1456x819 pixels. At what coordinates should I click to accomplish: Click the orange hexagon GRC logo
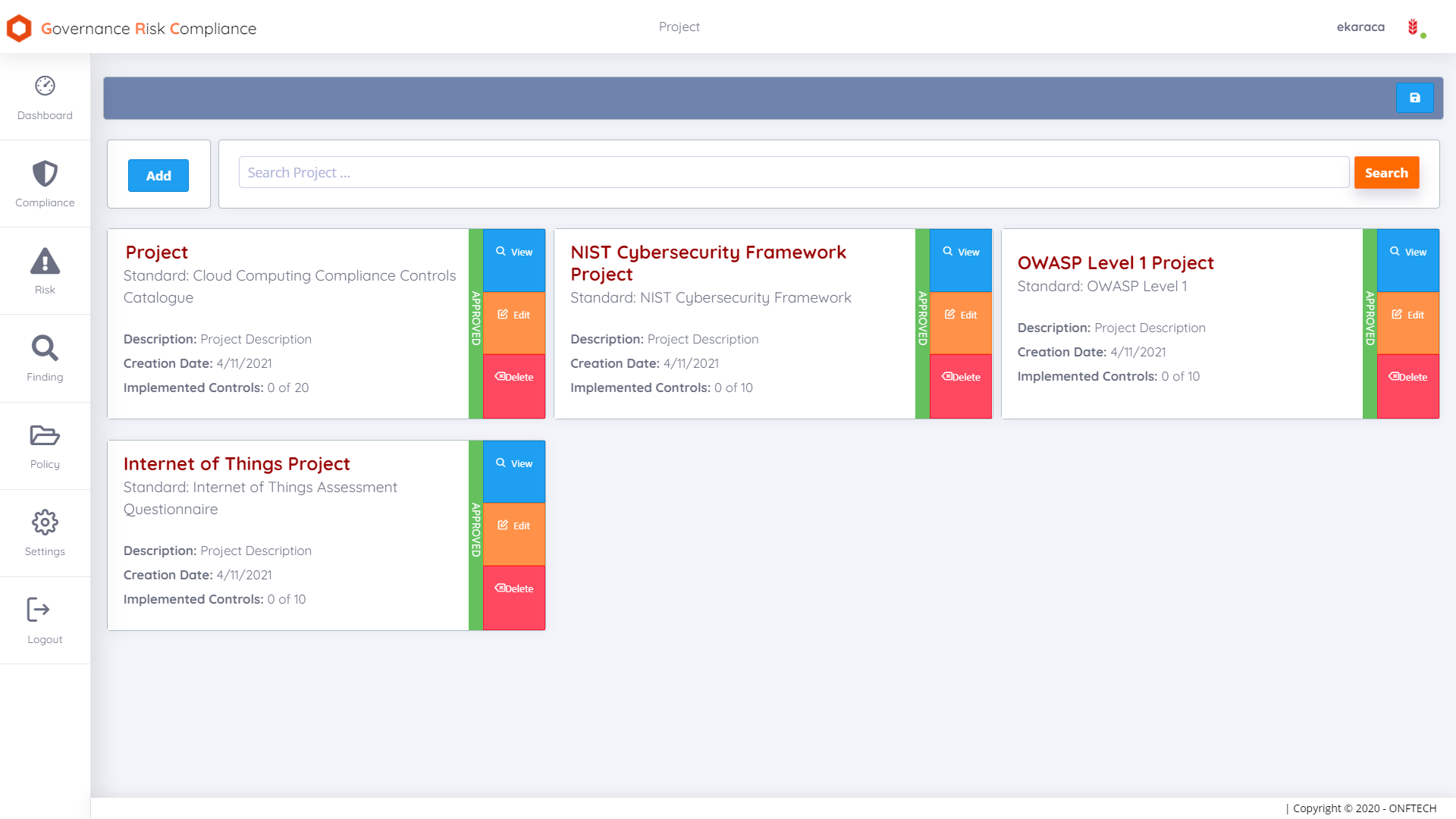[x=19, y=28]
